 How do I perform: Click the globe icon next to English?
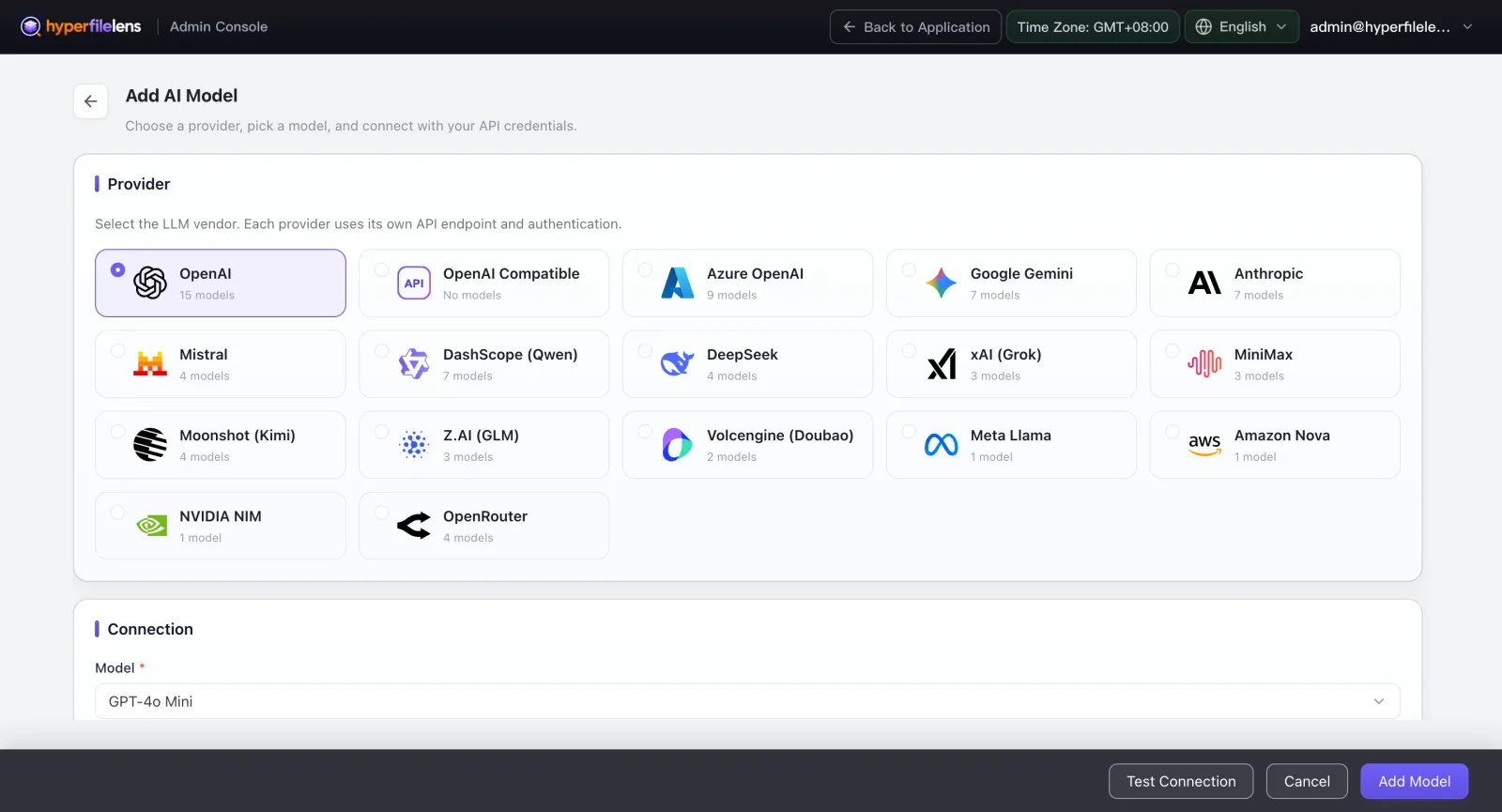[1203, 27]
